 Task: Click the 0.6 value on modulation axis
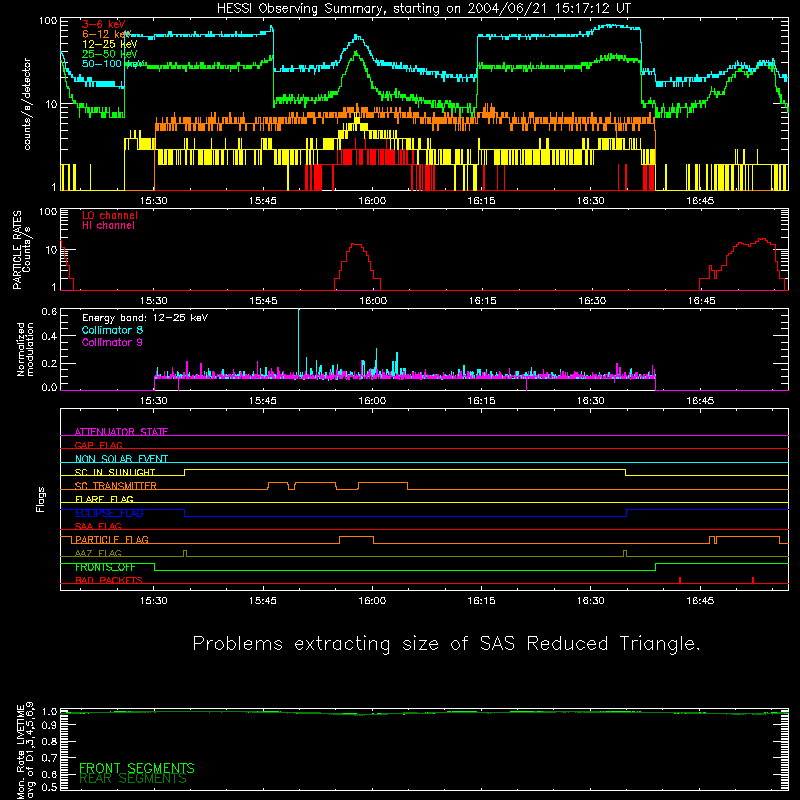(49, 312)
